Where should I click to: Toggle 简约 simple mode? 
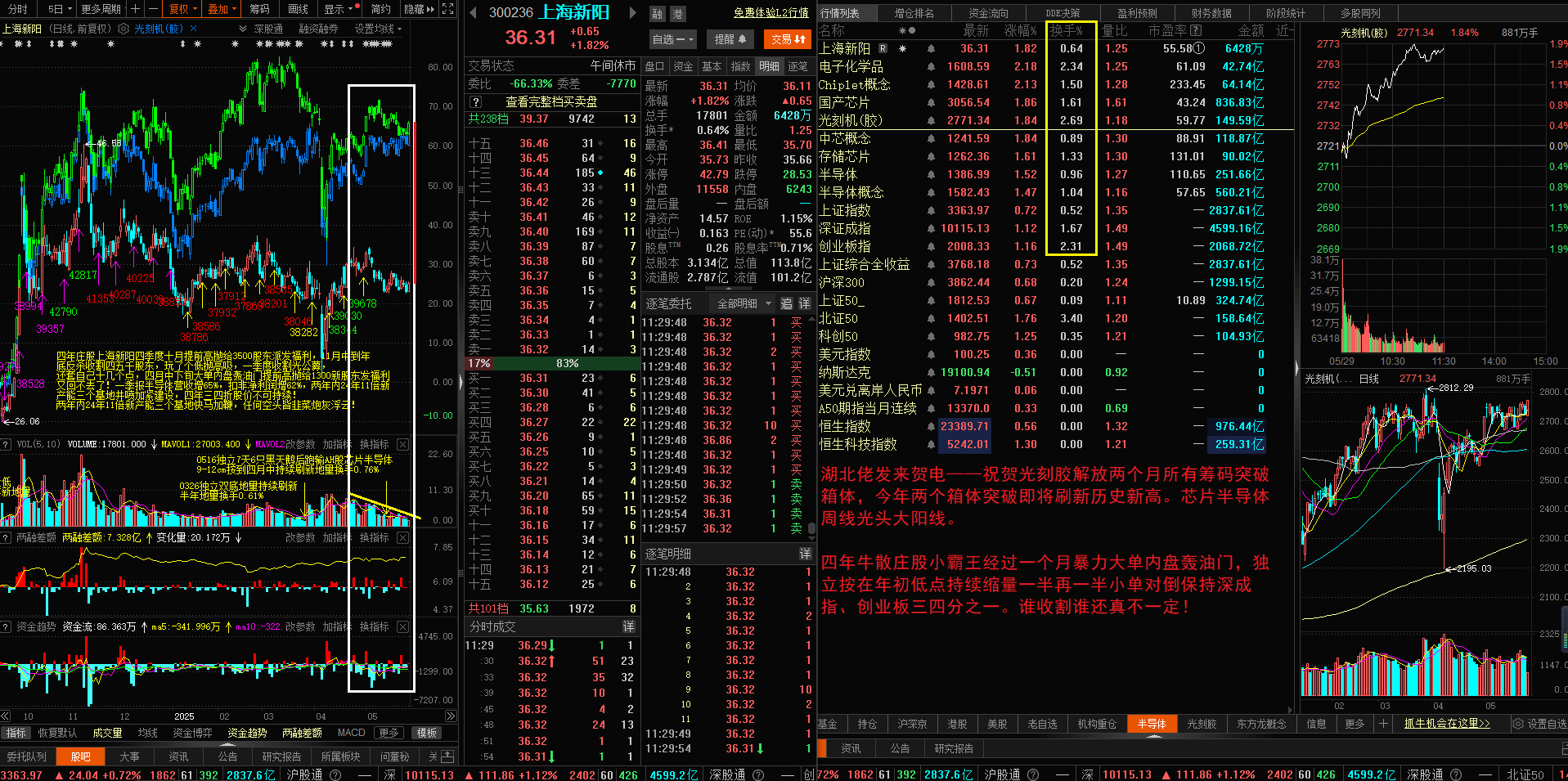pyautogui.click(x=381, y=9)
